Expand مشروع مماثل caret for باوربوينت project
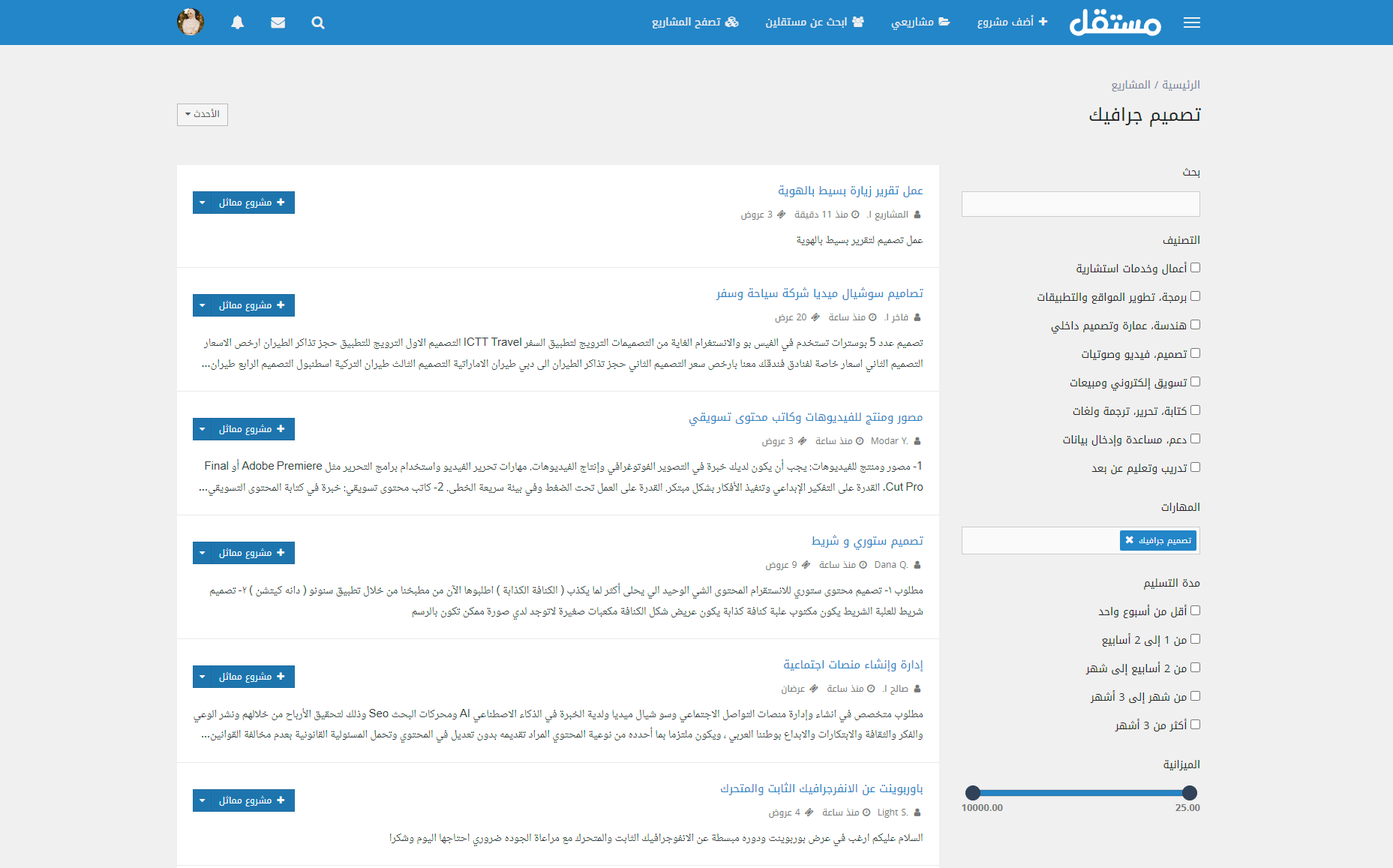This screenshot has height=868, width=1393. (x=203, y=800)
